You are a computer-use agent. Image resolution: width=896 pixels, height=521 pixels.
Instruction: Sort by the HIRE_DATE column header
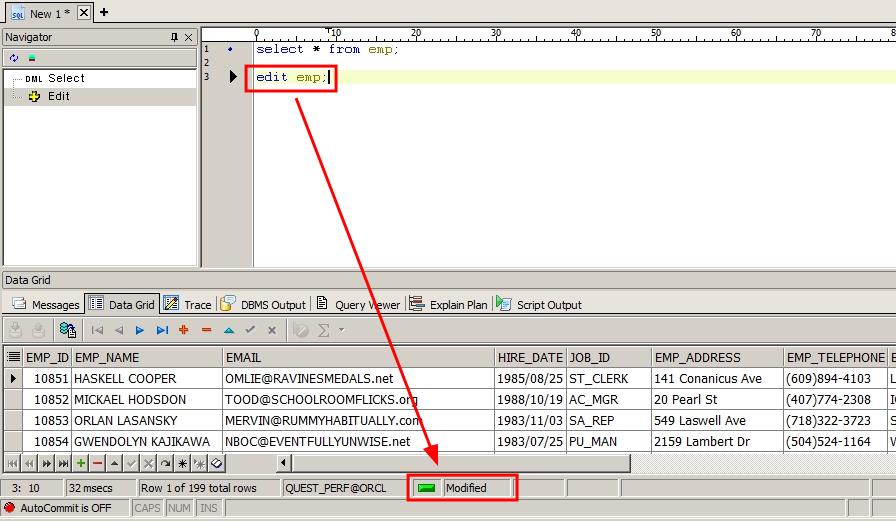(530, 357)
